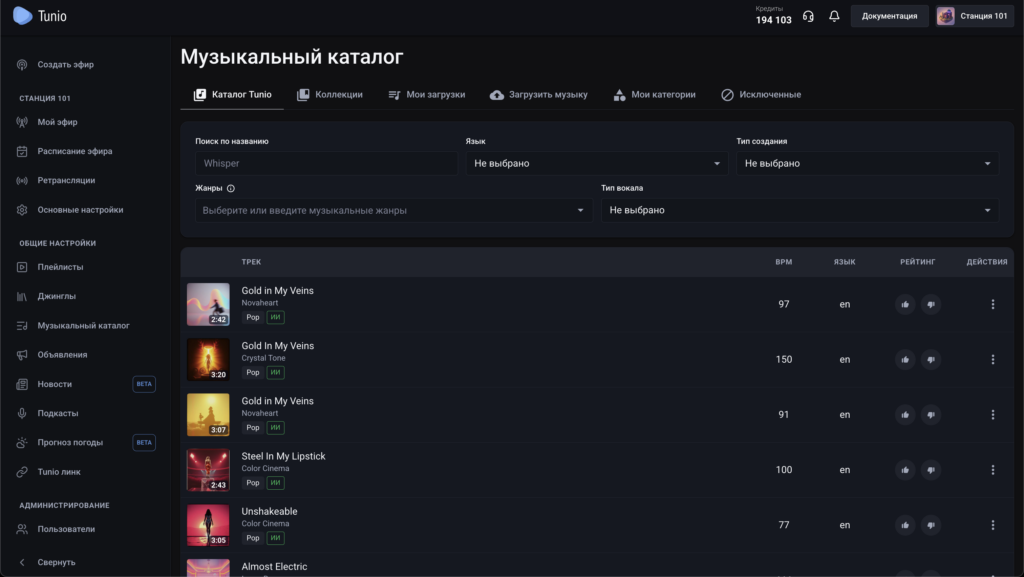Image resolution: width=1024 pixels, height=577 pixels.
Task: Like the first Gold in My Veins track
Action: (x=905, y=304)
